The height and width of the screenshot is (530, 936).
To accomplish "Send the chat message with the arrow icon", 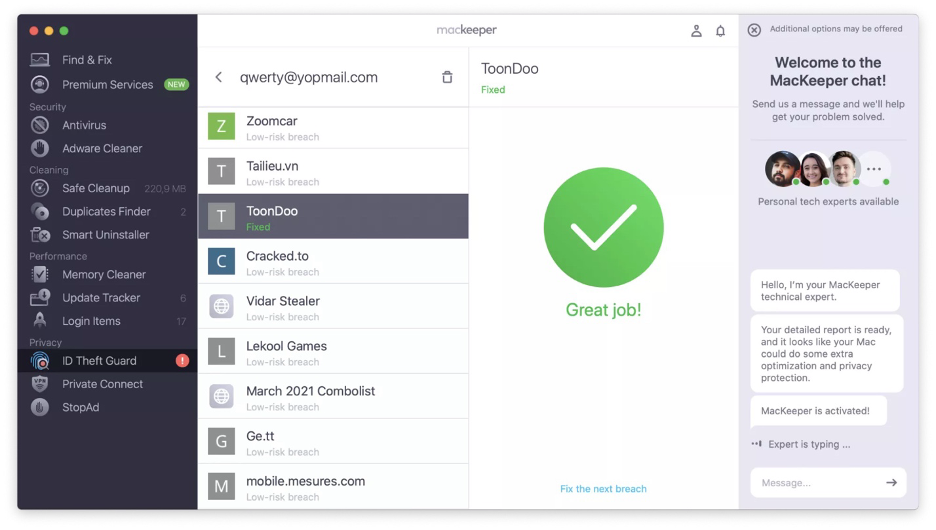I will point(891,483).
